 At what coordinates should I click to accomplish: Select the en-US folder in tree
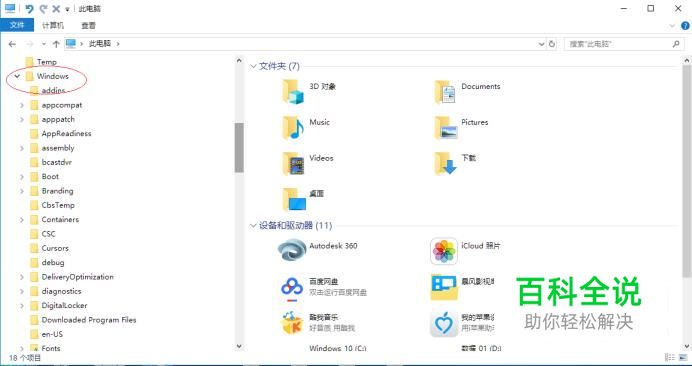[x=52, y=334]
